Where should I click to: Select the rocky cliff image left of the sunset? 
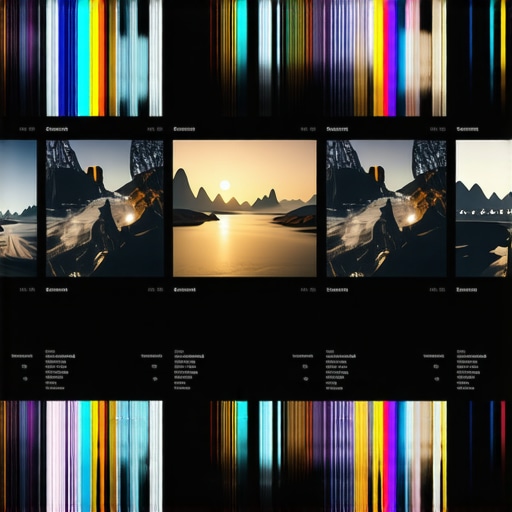(105, 208)
